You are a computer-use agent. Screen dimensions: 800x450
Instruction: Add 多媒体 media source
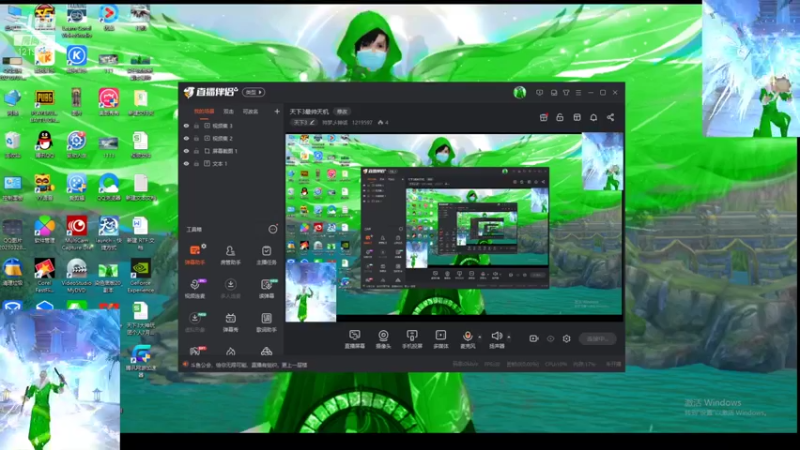(440, 339)
